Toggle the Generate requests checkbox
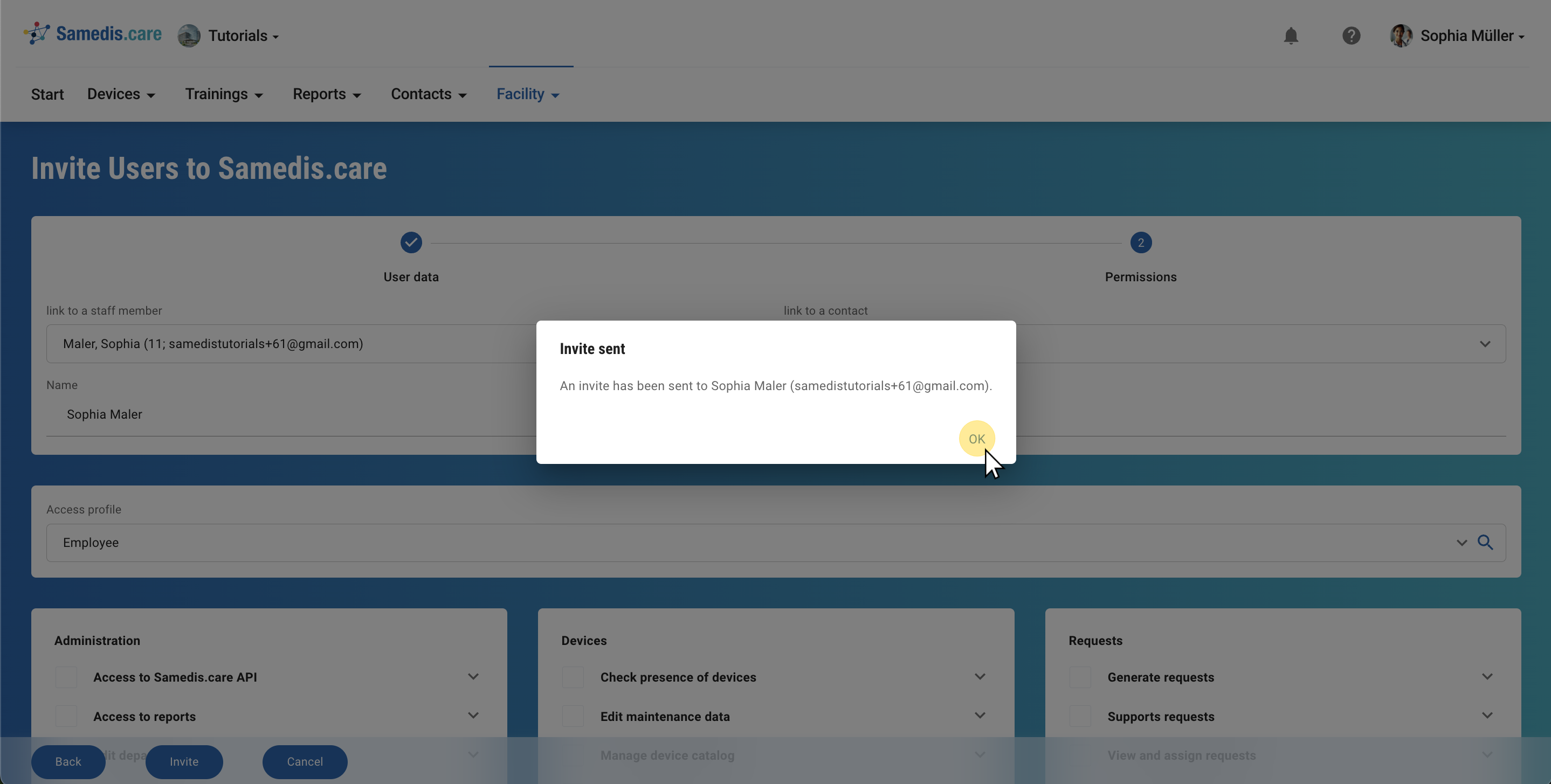Image resolution: width=1551 pixels, height=784 pixels. (1080, 677)
